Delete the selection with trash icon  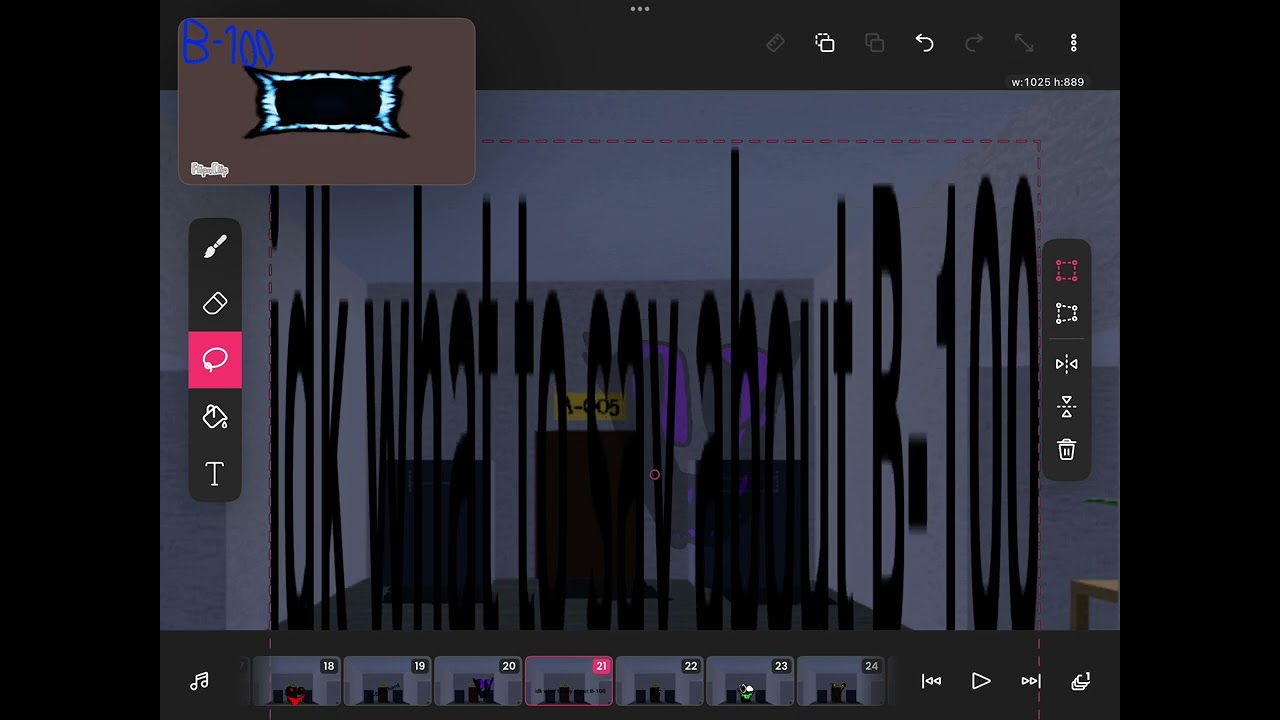click(1067, 450)
